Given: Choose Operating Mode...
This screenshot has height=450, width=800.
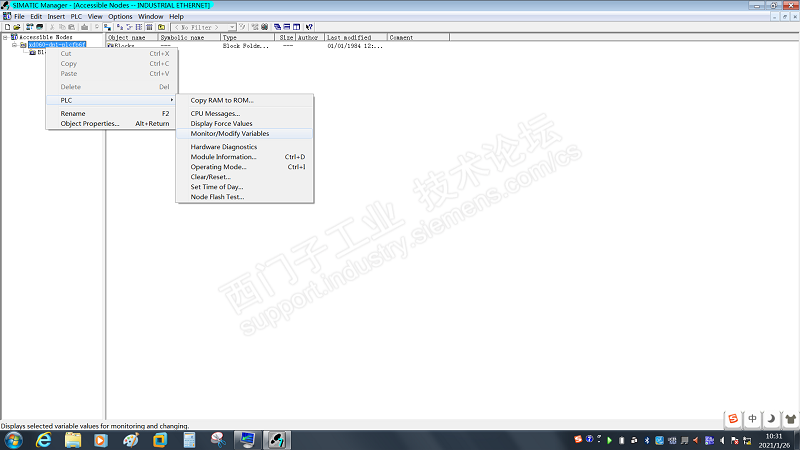Looking at the screenshot, I should click(245, 167).
